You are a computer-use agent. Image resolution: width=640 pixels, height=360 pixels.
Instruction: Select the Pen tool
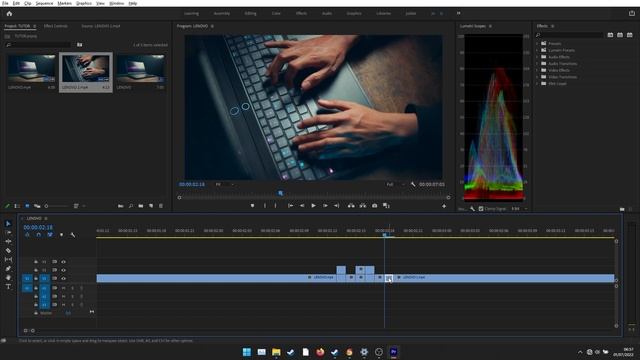click(8, 269)
